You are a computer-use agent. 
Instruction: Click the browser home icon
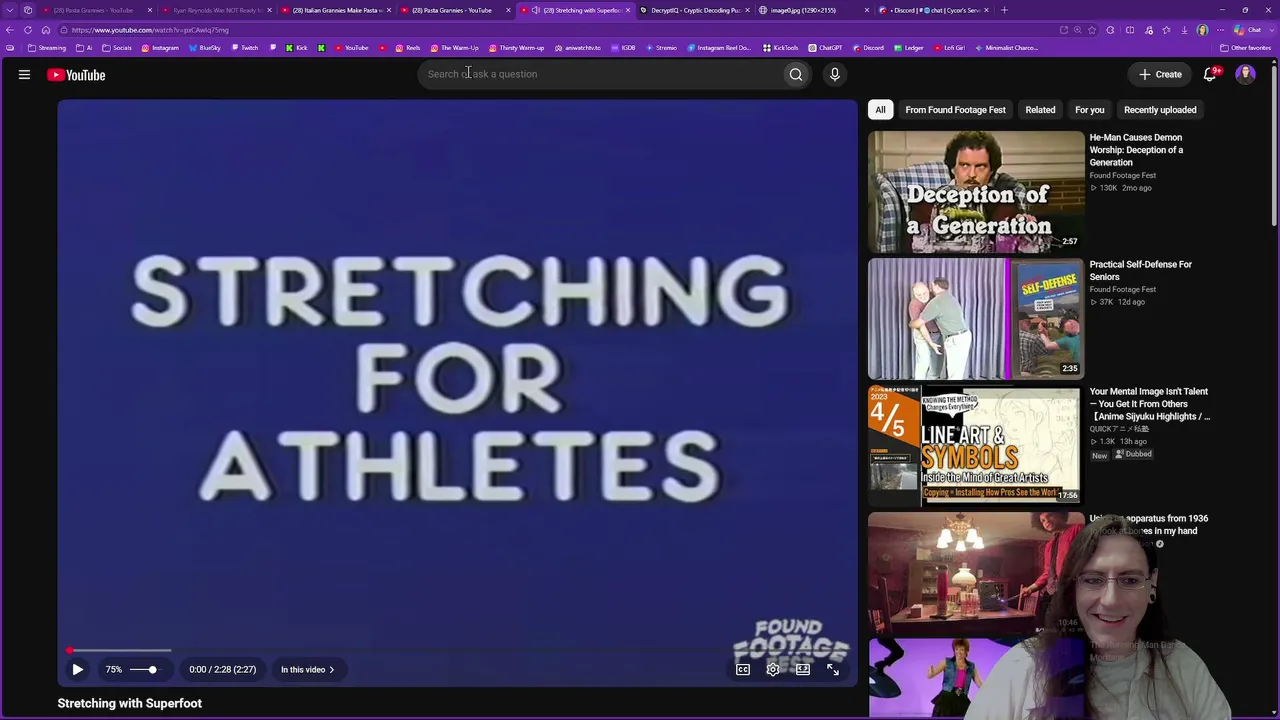click(x=45, y=30)
